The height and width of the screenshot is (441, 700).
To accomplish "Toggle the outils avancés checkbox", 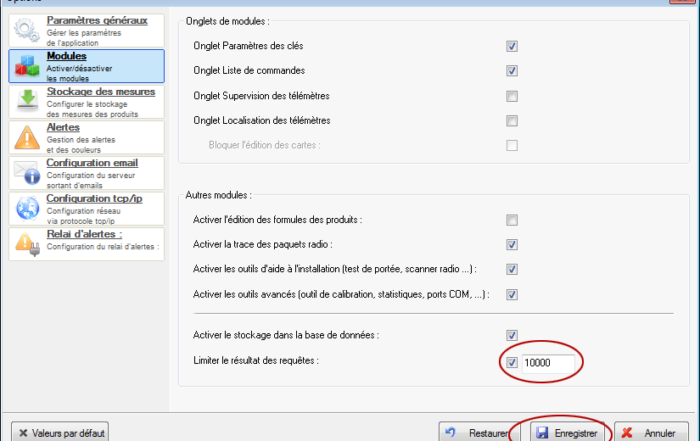I will pyautogui.click(x=512, y=295).
